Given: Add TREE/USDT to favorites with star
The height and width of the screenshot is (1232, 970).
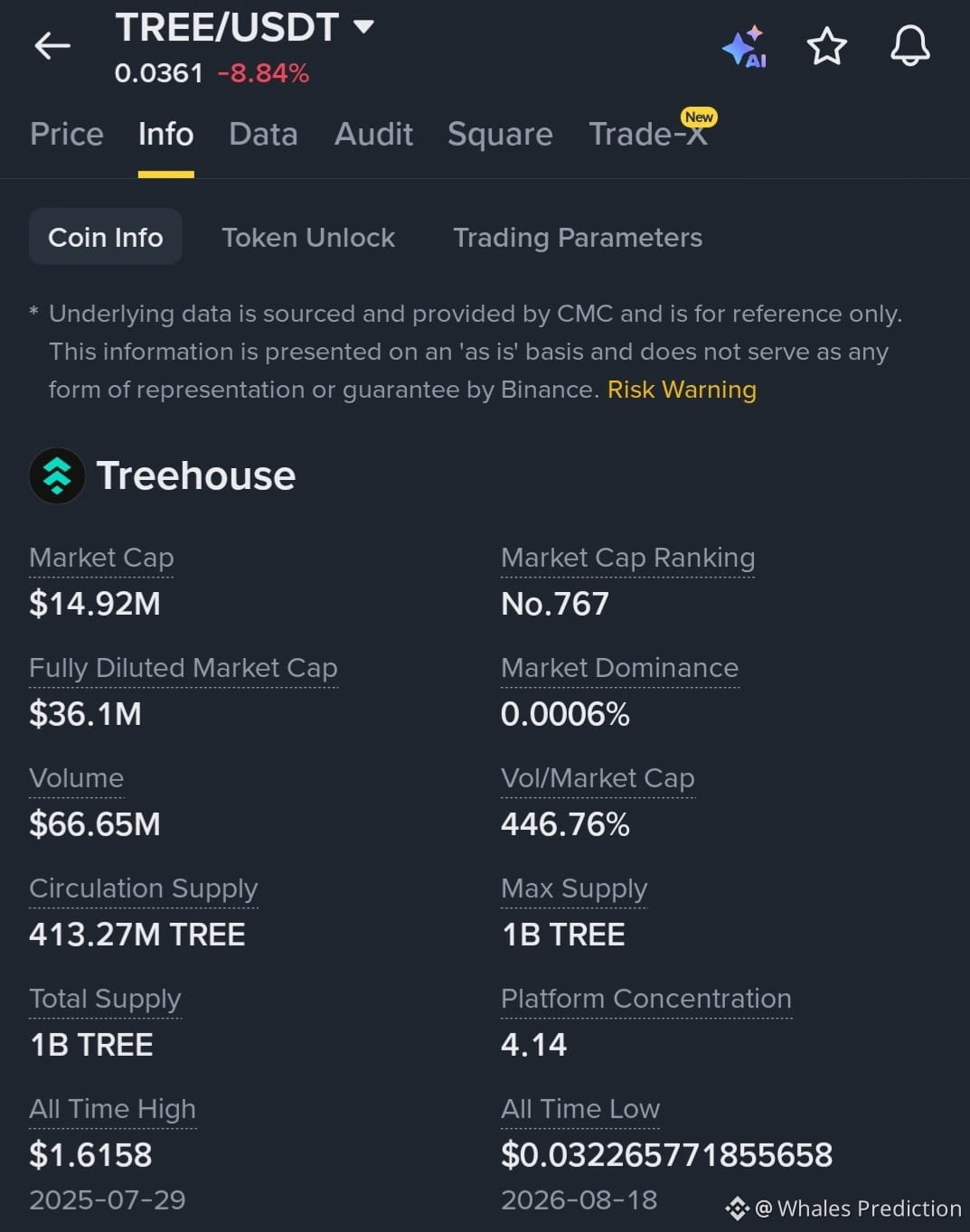Looking at the screenshot, I should coord(826,46).
